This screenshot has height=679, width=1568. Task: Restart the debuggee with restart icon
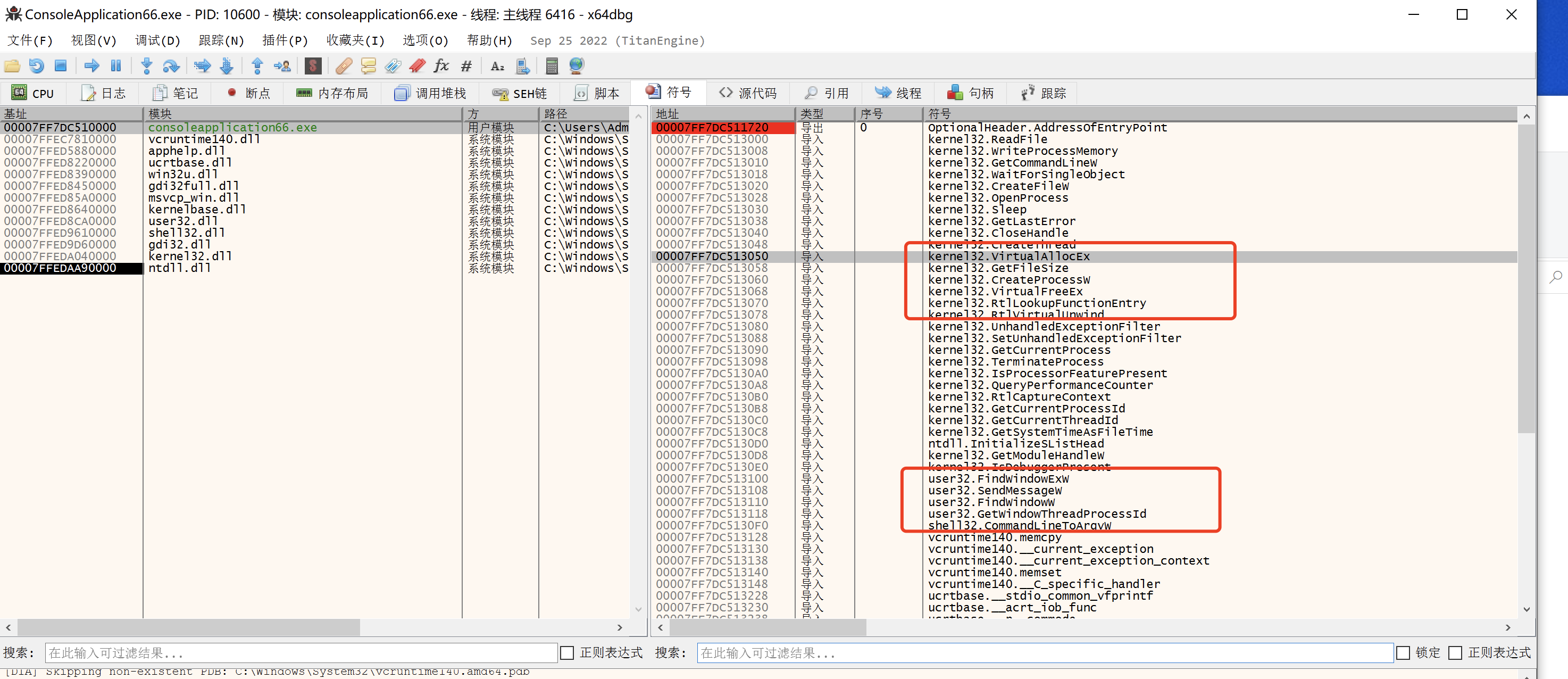pos(37,66)
